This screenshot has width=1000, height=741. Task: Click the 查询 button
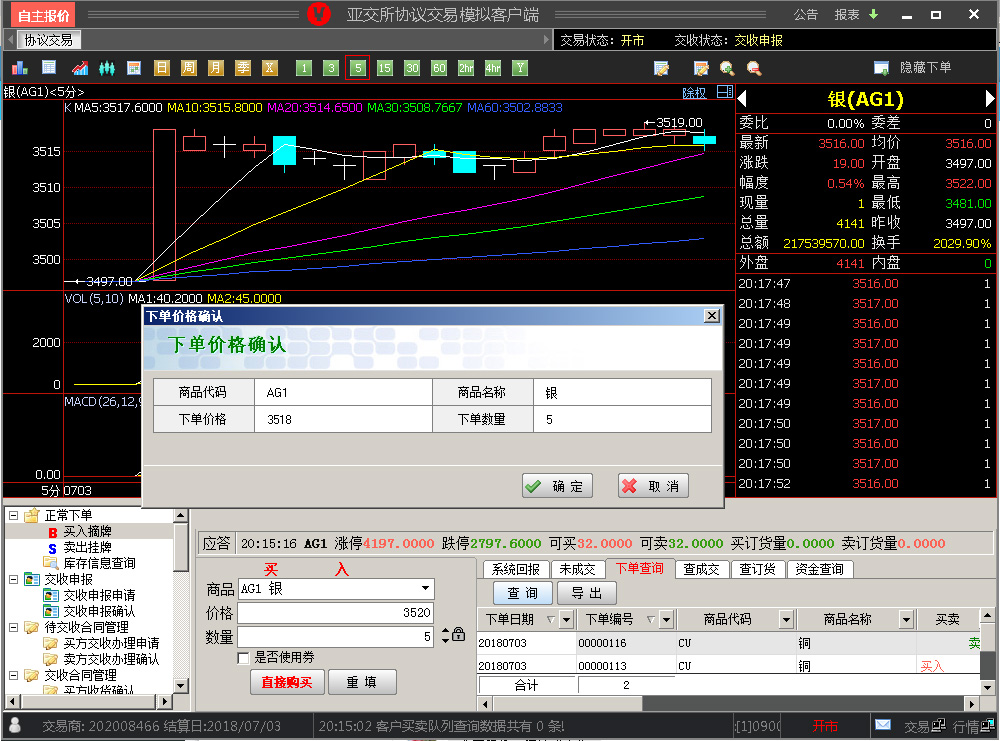[522, 593]
